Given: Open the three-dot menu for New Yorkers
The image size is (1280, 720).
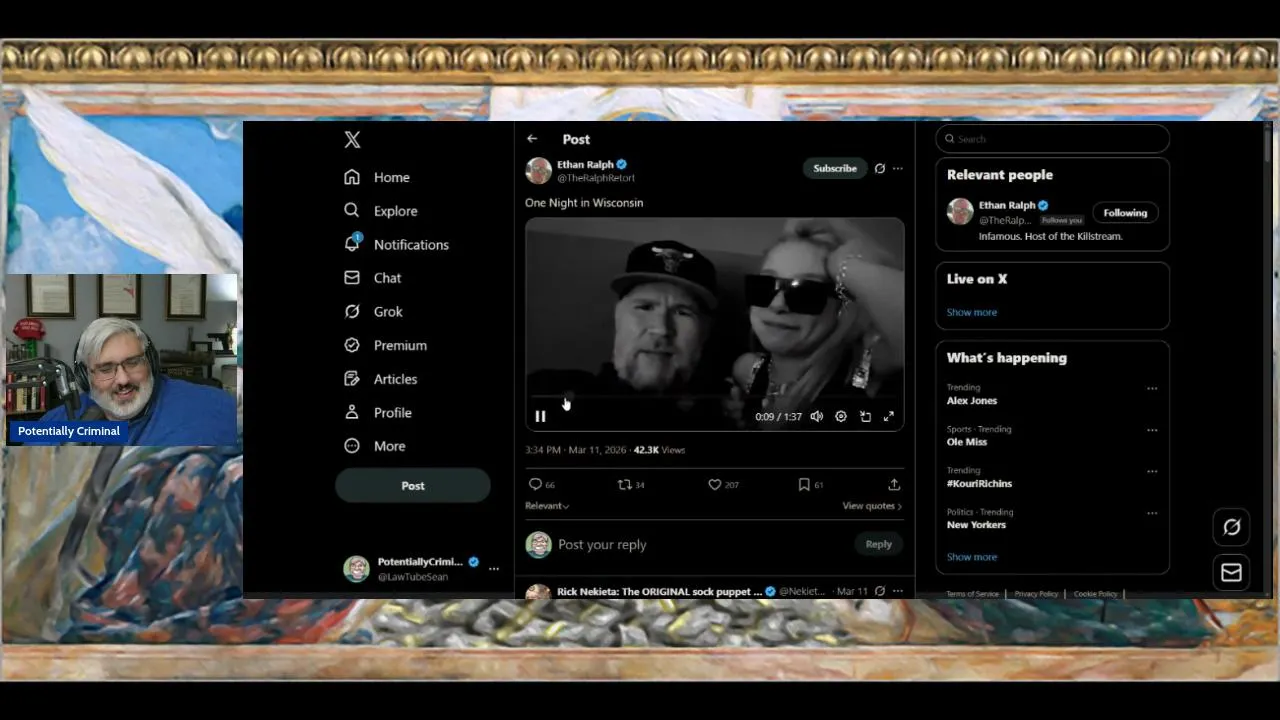Looking at the screenshot, I should [1152, 513].
